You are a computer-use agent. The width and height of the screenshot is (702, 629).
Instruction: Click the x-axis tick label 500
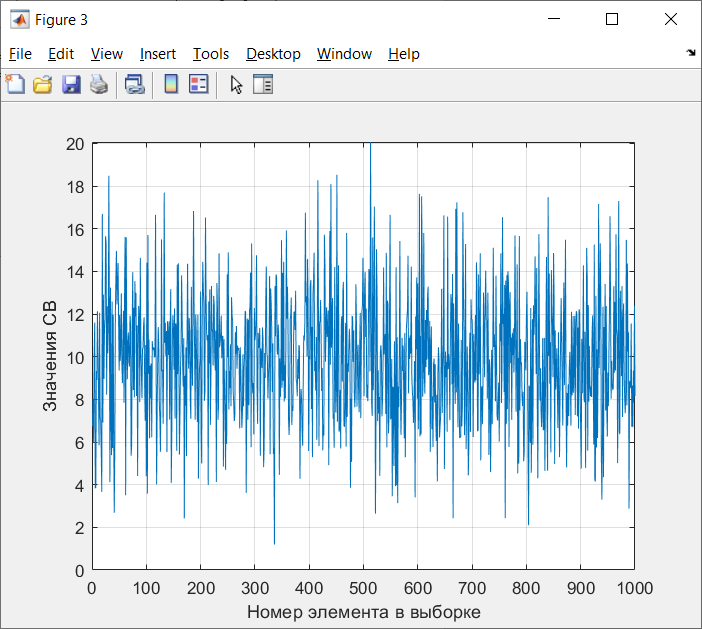coord(363,588)
